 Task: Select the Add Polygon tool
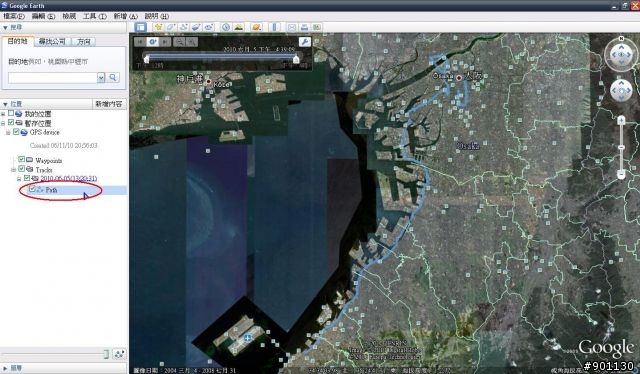coord(171,27)
